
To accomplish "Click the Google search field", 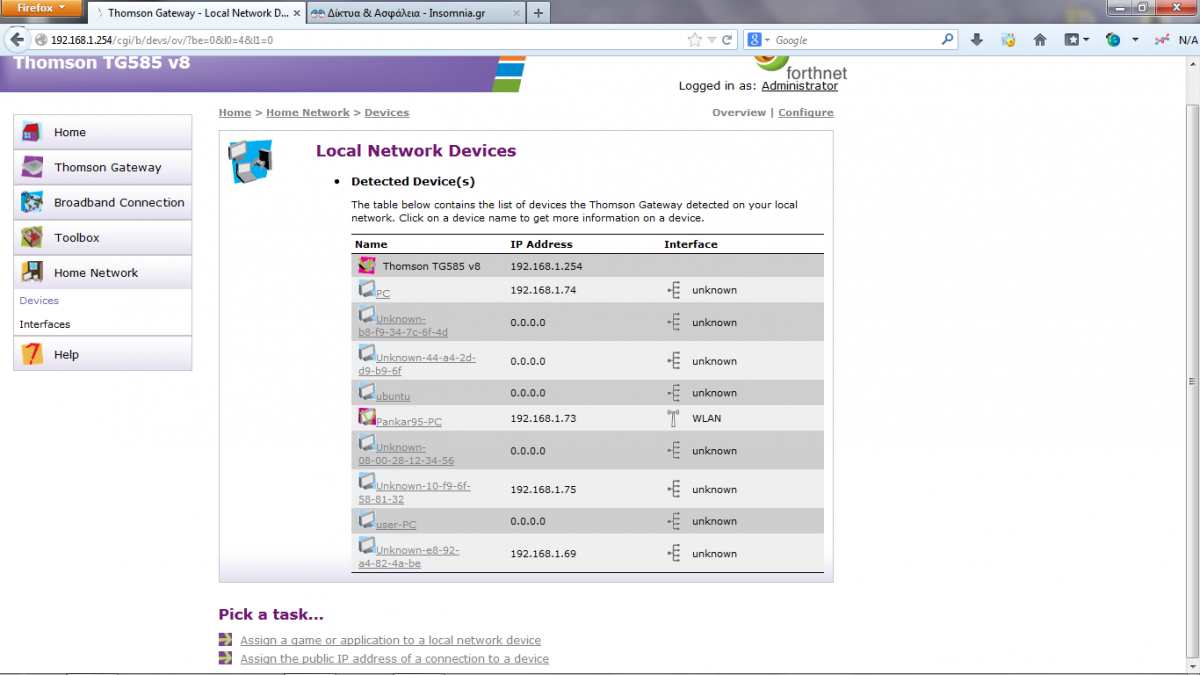I will (856, 40).
